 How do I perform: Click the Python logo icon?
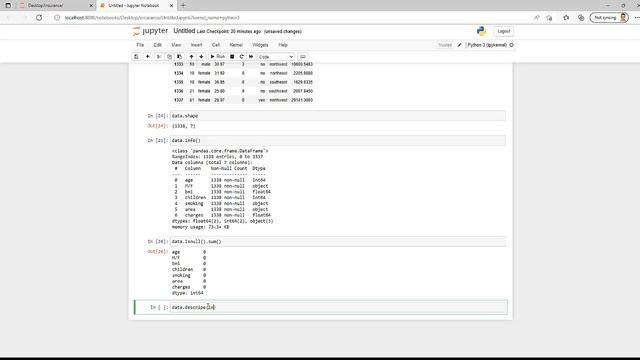[481, 31]
